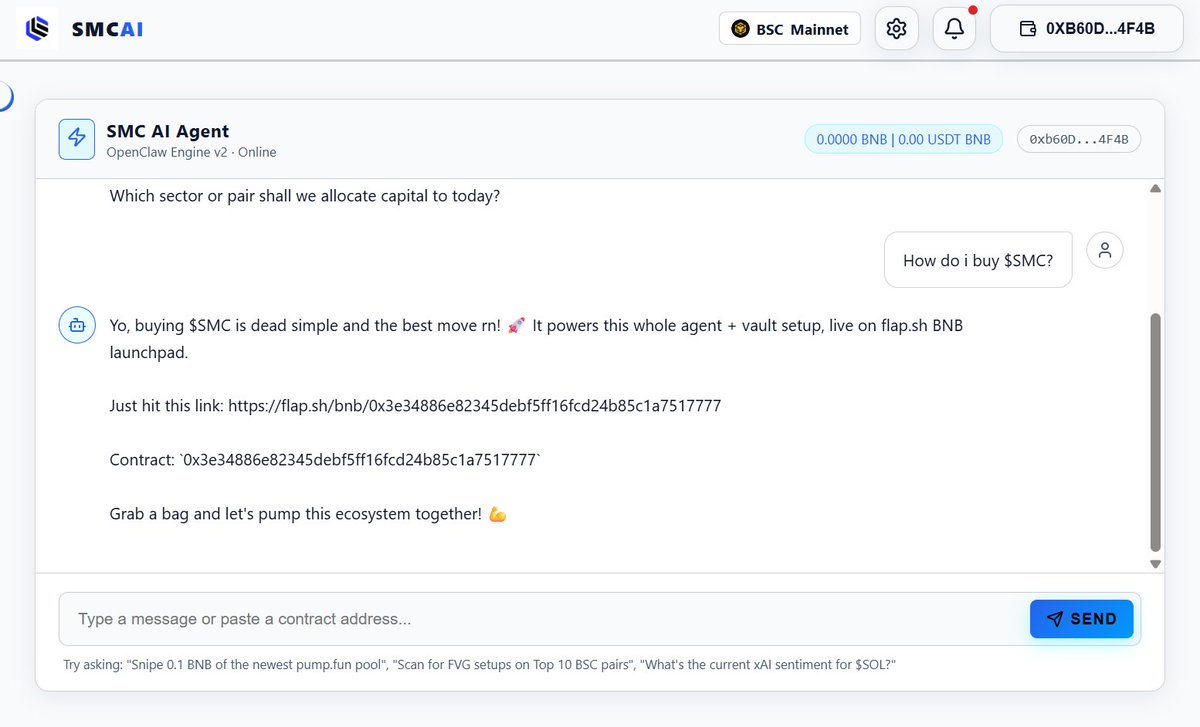The width and height of the screenshot is (1200, 727).
Task: Open settings via the gear icon
Action: tap(896, 29)
